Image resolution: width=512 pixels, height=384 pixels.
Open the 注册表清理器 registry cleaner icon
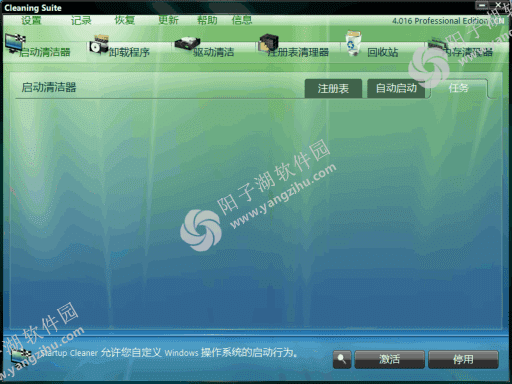coord(268,43)
